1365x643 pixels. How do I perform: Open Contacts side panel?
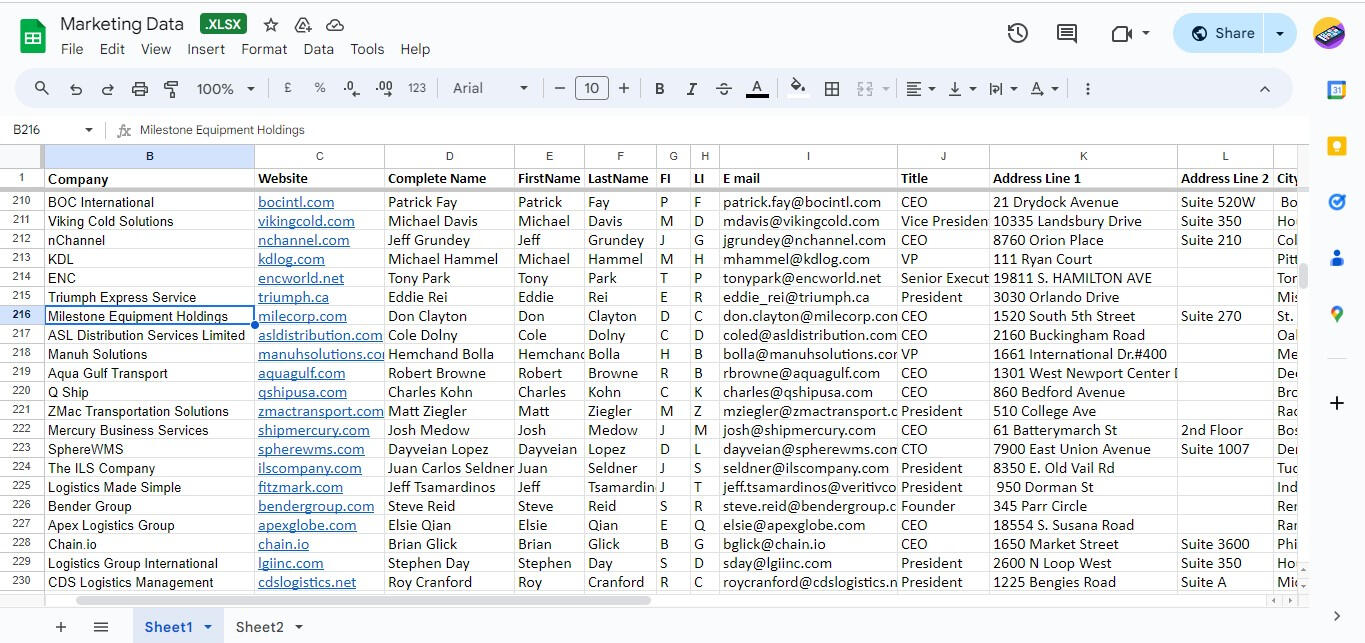pos(1336,258)
